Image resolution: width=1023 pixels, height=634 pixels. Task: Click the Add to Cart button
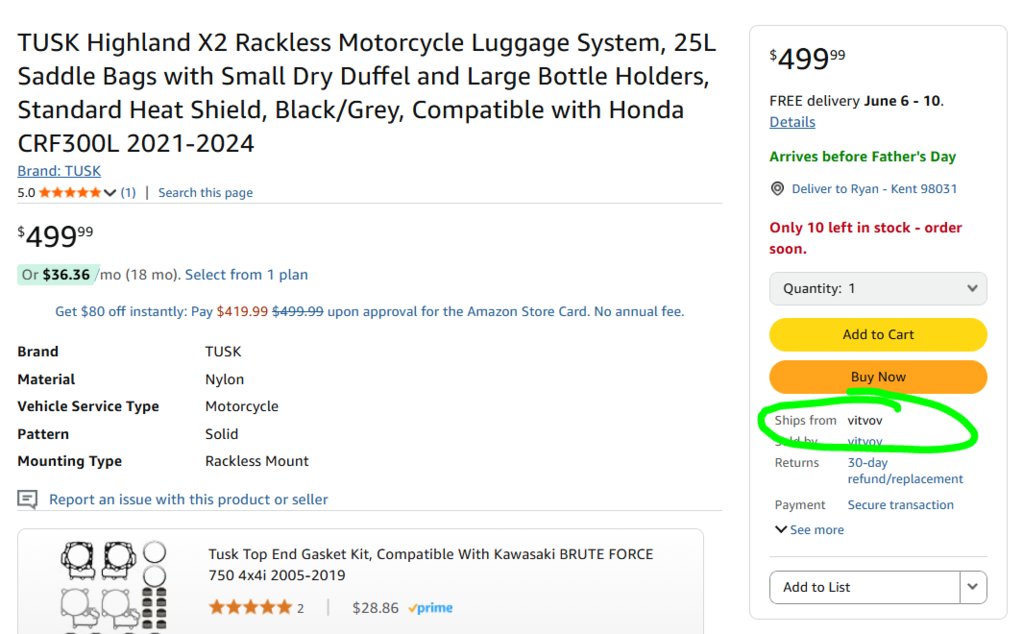(x=878, y=335)
